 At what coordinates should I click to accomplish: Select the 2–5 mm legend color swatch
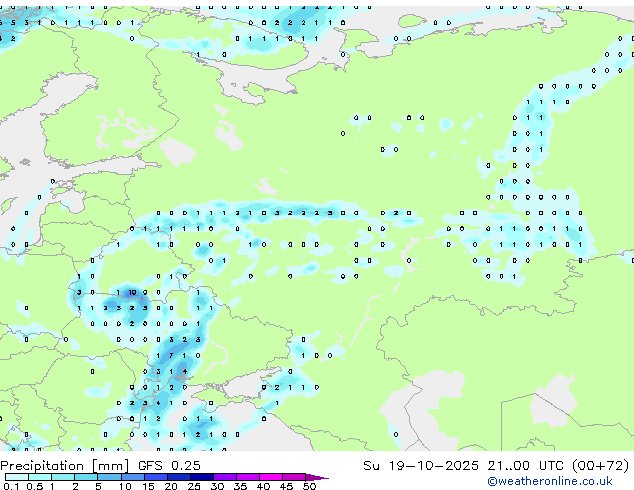click(86, 477)
